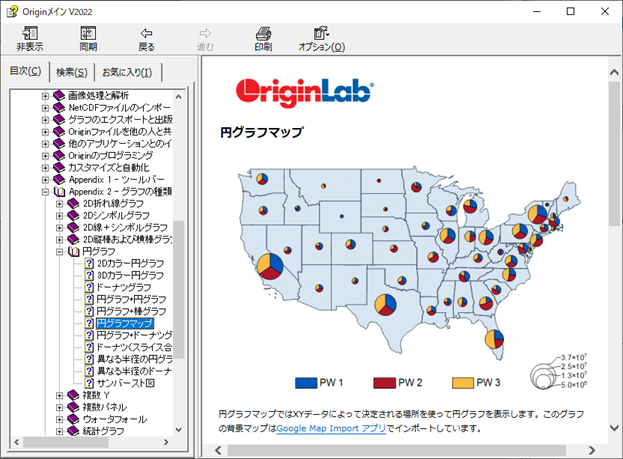Collapse the 円グラフ tree node

click(60, 252)
